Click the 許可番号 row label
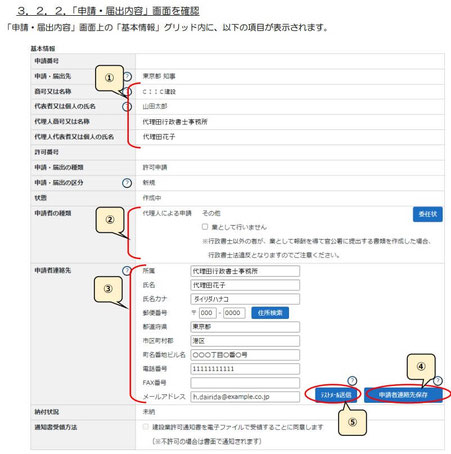 tap(47, 152)
